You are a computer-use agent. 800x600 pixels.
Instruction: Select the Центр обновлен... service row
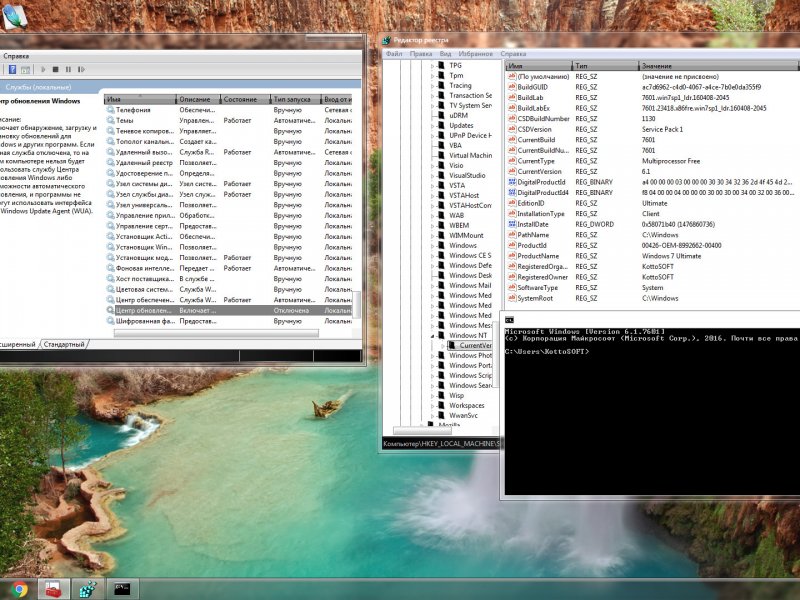tap(229, 310)
